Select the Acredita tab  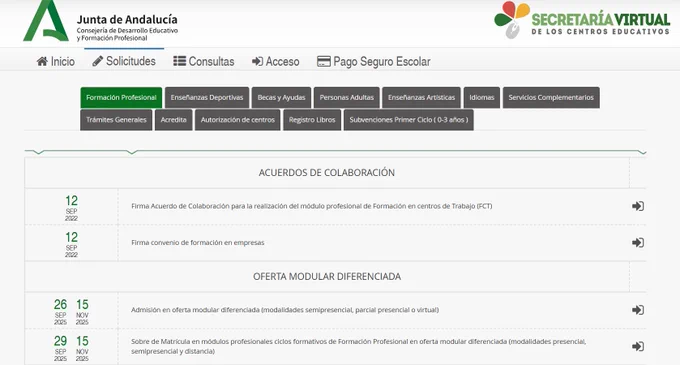[x=173, y=120]
